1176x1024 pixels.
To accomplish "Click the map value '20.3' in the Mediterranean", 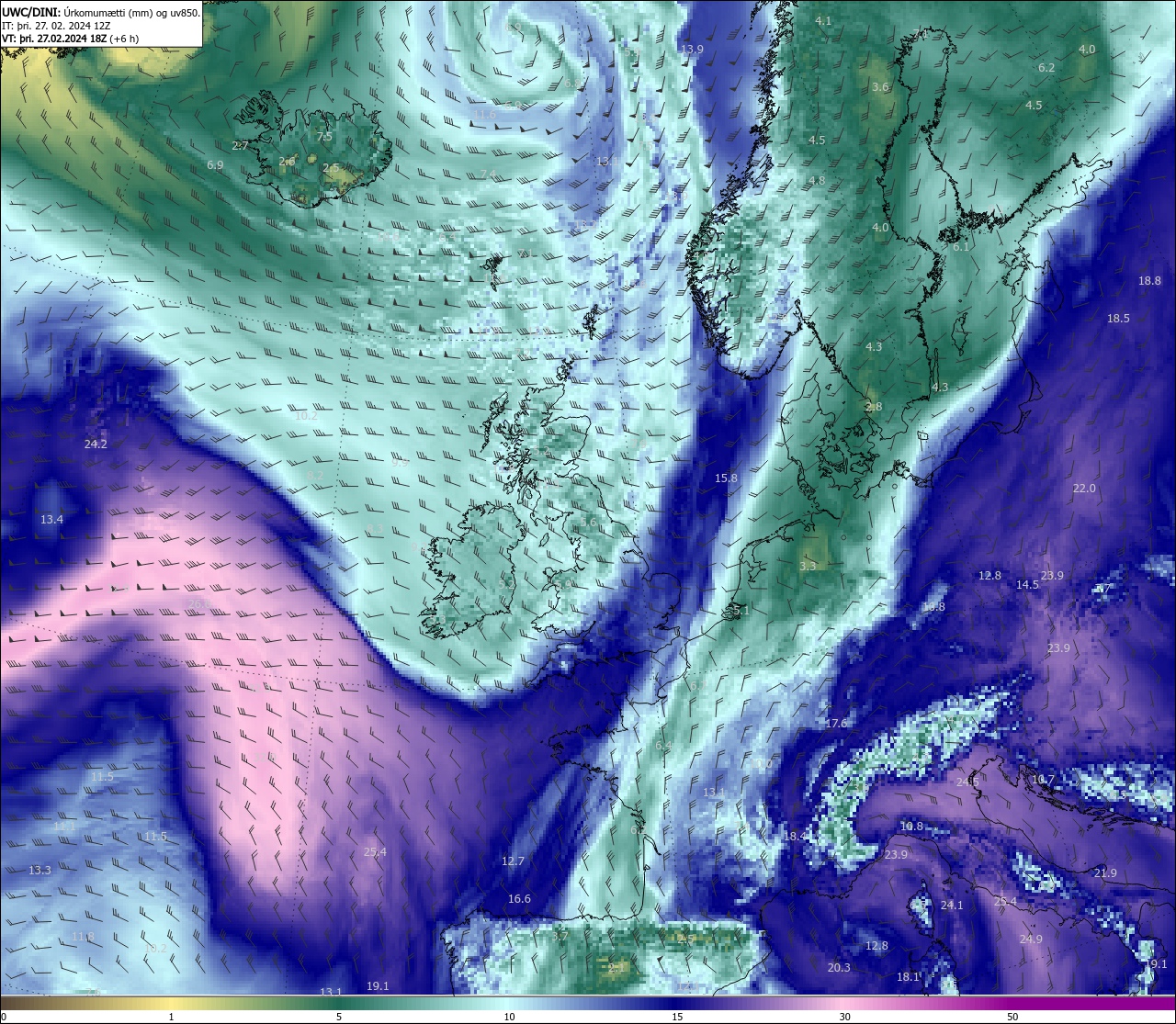I will click(x=839, y=967).
